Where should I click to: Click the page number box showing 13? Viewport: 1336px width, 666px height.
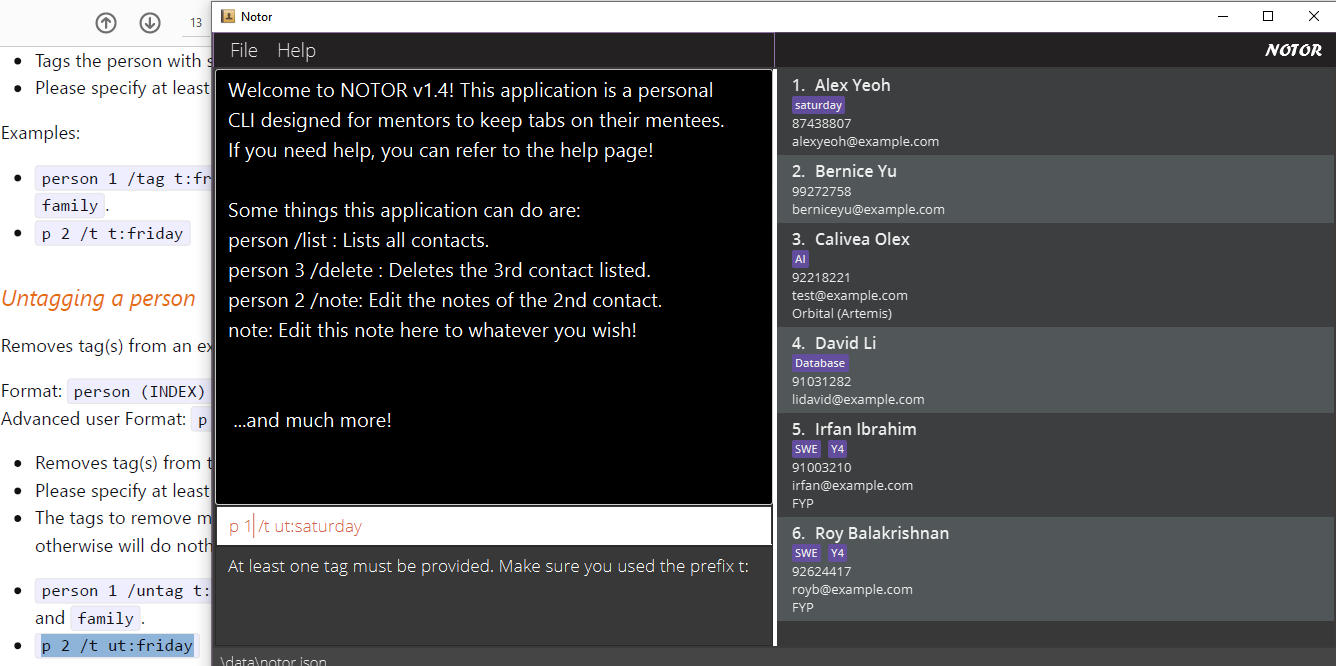(196, 23)
